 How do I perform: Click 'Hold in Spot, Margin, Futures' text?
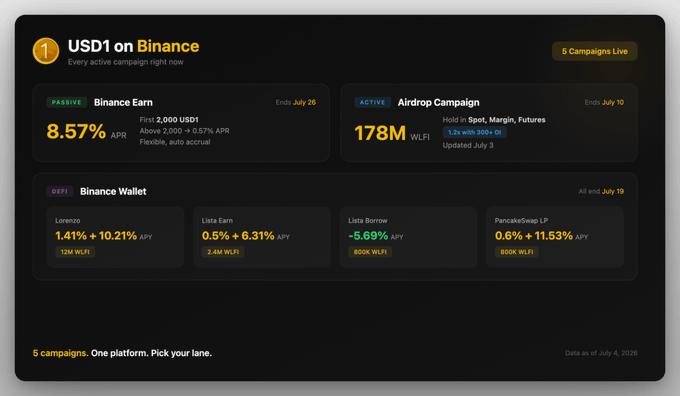point(494,120)
